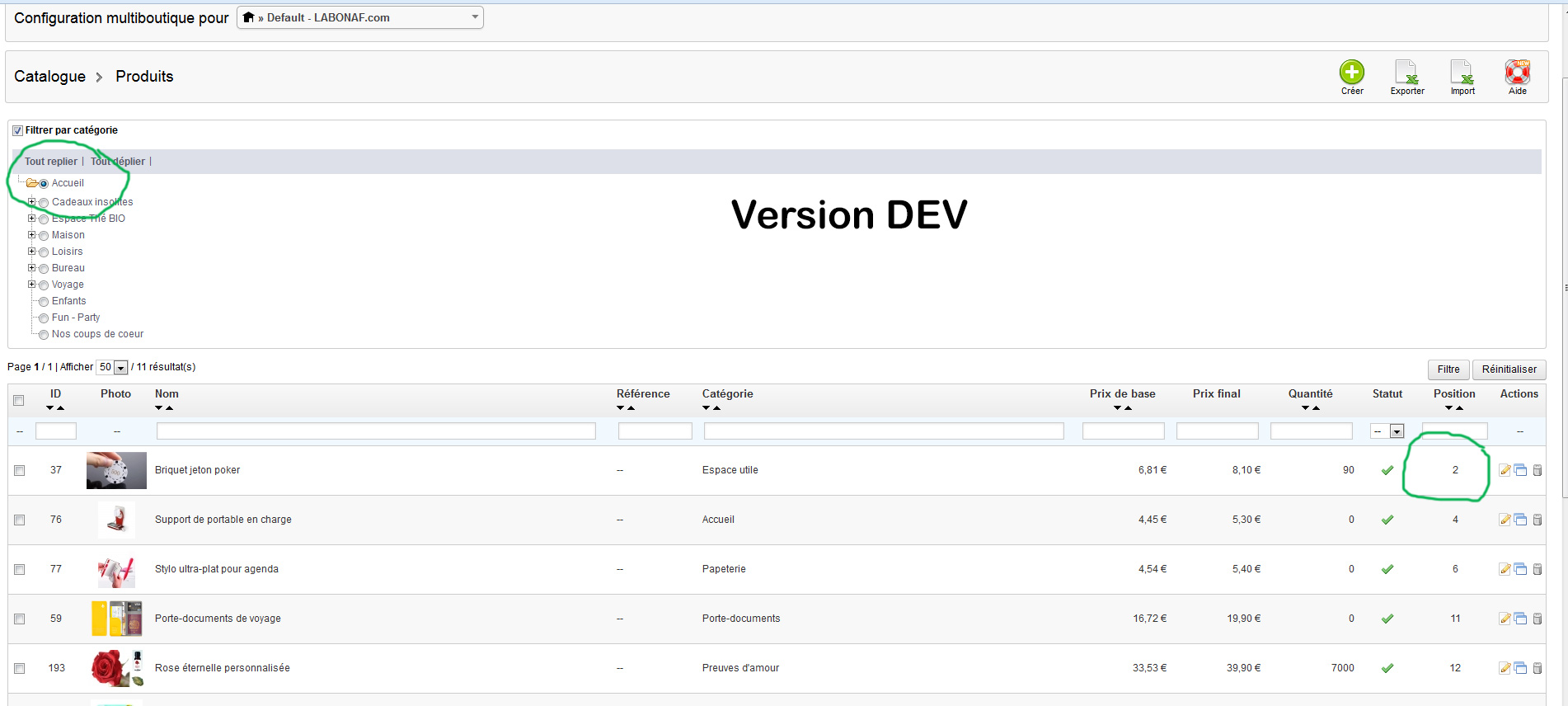This screenshot has width=1568, height=706.
Task: Toggle Filtrer par catégorie checkbox
Action: point(17,130)
